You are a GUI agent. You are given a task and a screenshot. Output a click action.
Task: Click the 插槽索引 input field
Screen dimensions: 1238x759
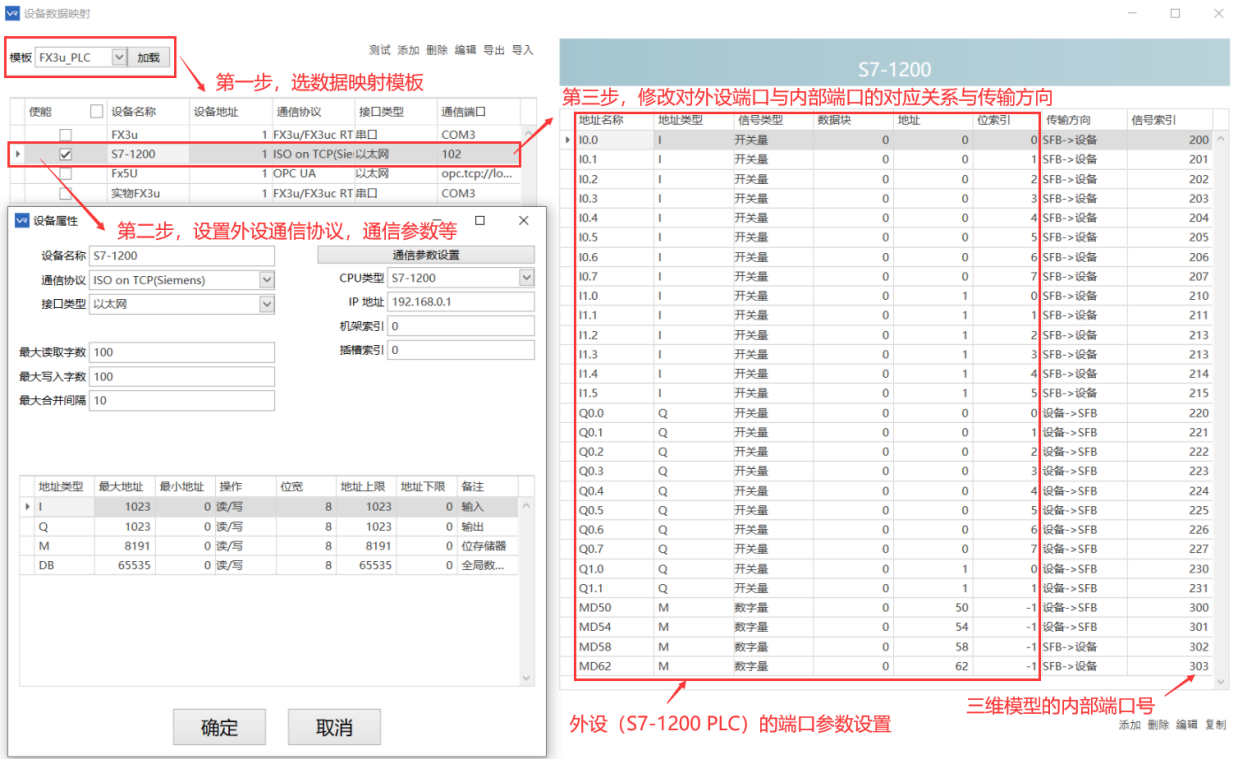pos(461,350)
